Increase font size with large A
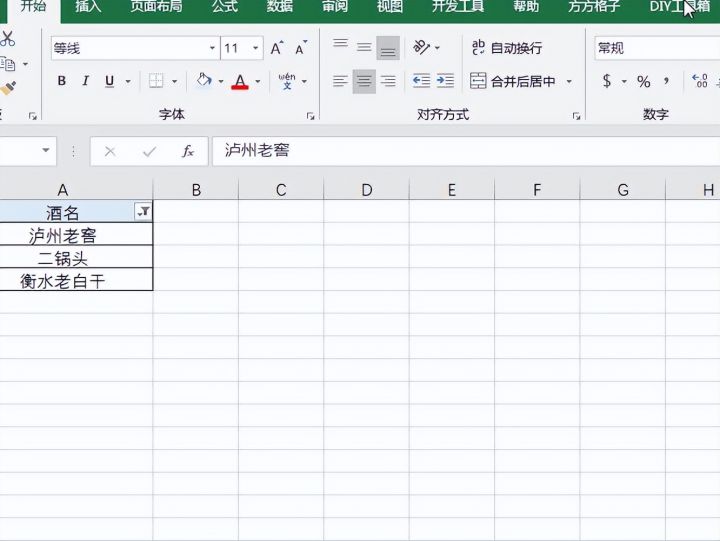Image resolution: width=720 pixels, height=541 pixels. (x=276, y=48)
